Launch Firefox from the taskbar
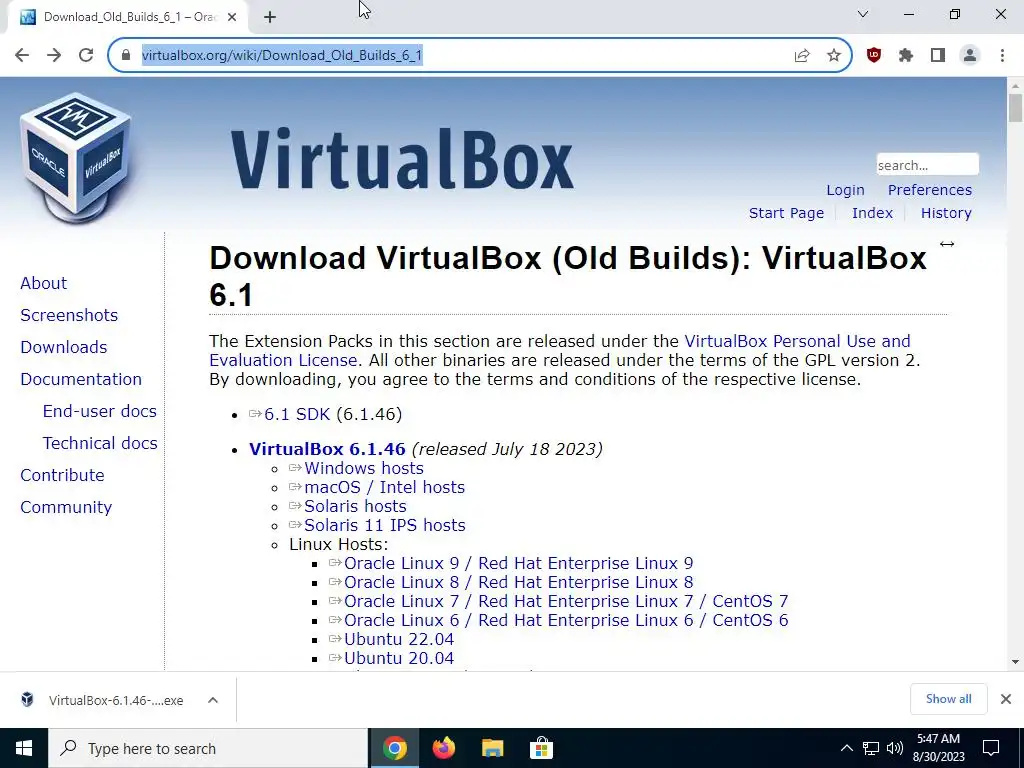 [443, 748]
